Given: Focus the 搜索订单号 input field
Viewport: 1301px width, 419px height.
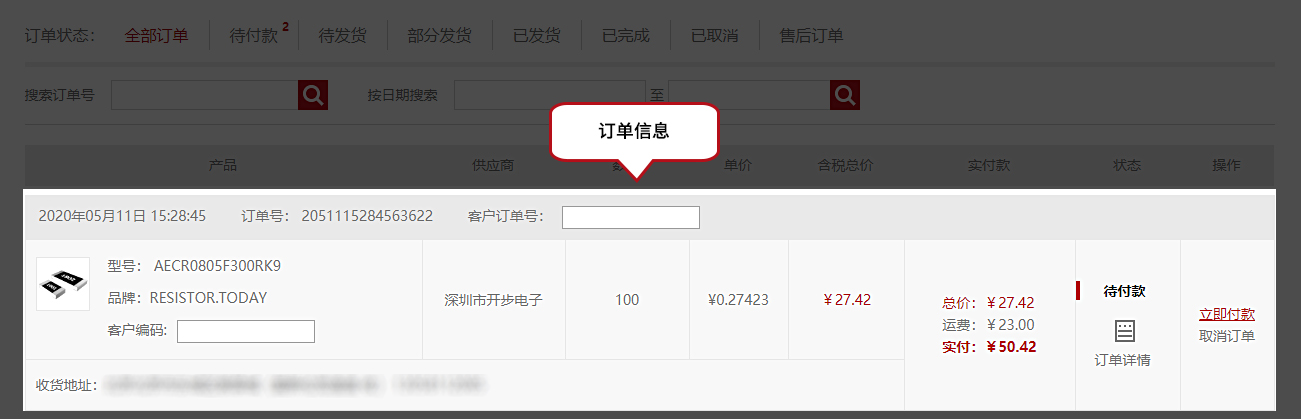Looking at the screenshot, I should click(x=205, y=95).
